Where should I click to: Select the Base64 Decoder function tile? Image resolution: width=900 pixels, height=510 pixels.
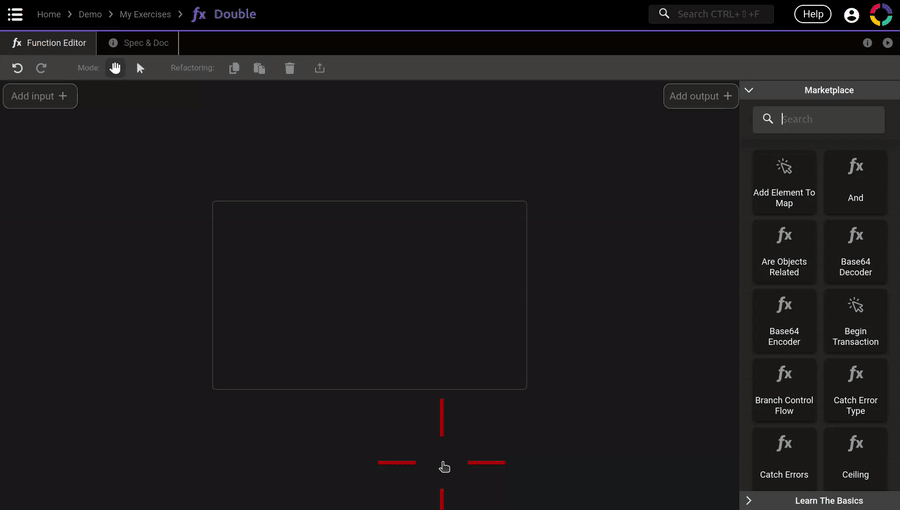(x=855, y=252)
